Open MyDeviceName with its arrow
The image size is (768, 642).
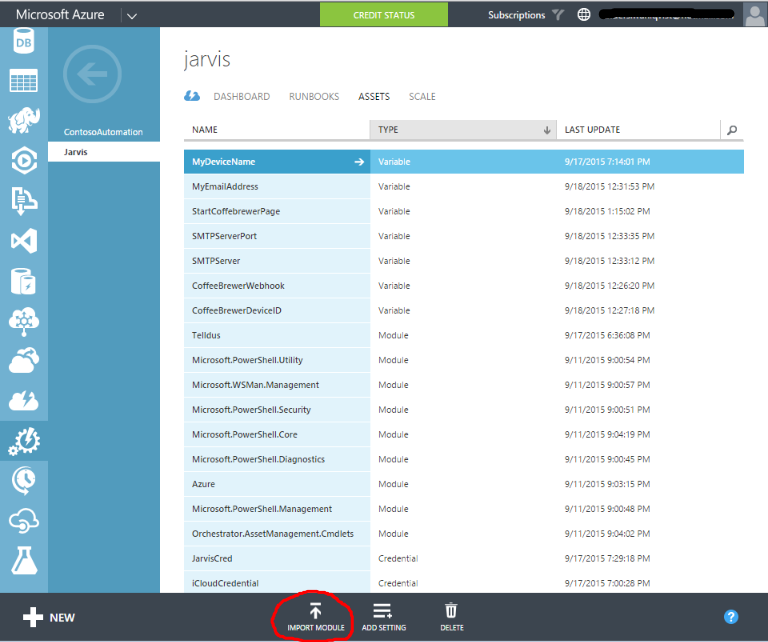[x=359, y=162]
